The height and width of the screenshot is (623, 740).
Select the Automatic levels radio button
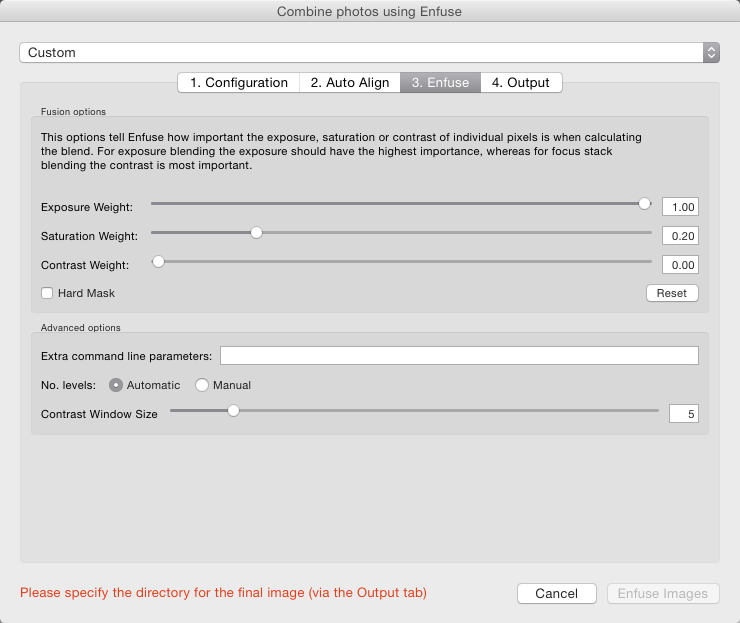(116, 385)
